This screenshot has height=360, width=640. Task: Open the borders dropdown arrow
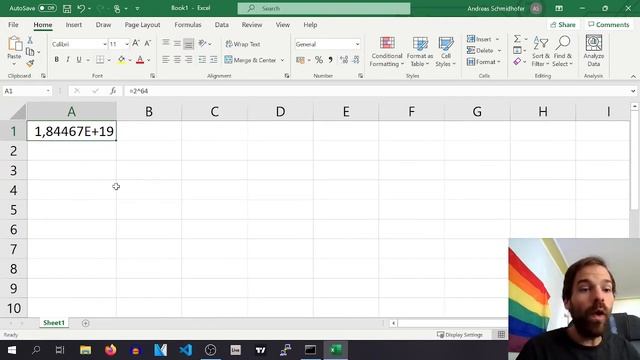(109, 60)
